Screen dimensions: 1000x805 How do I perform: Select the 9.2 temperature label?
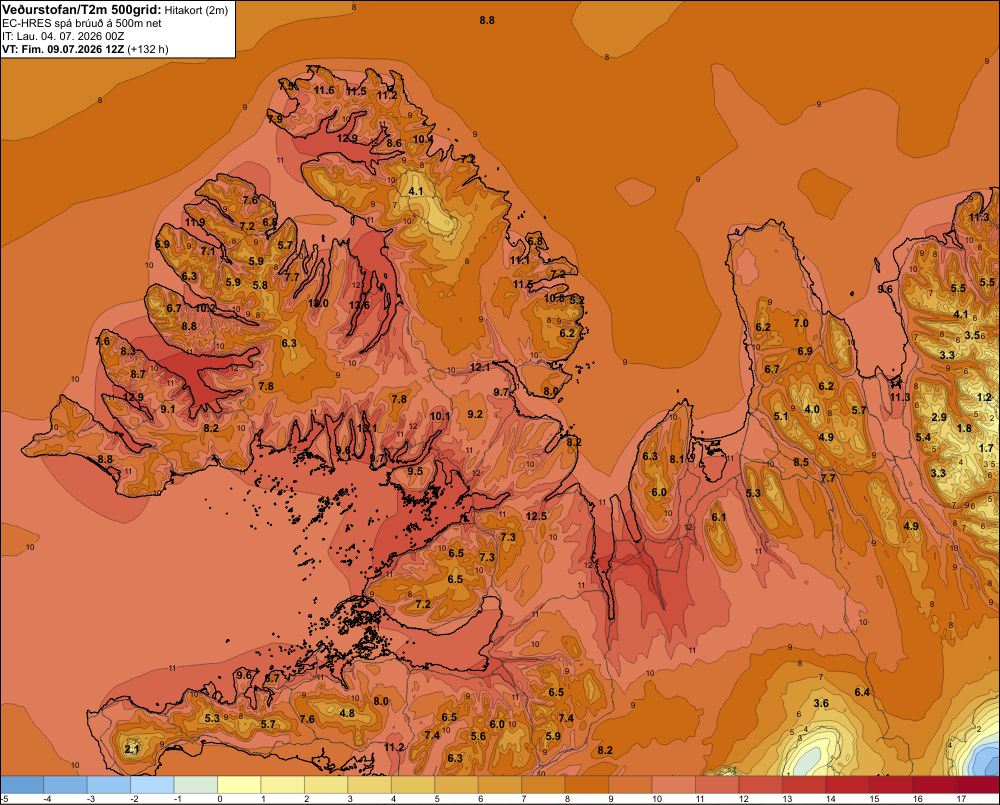point(475,414)
